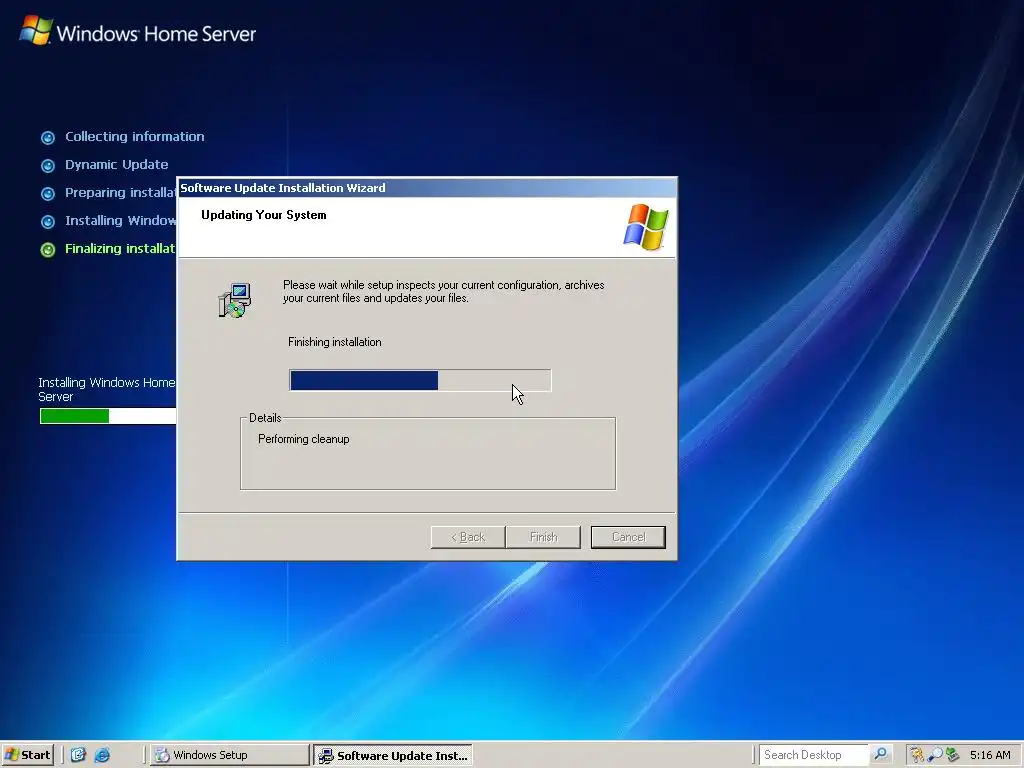Click the Back button in the wizard
This screenshot has width=1024, height=768.
tap(468, 537)
